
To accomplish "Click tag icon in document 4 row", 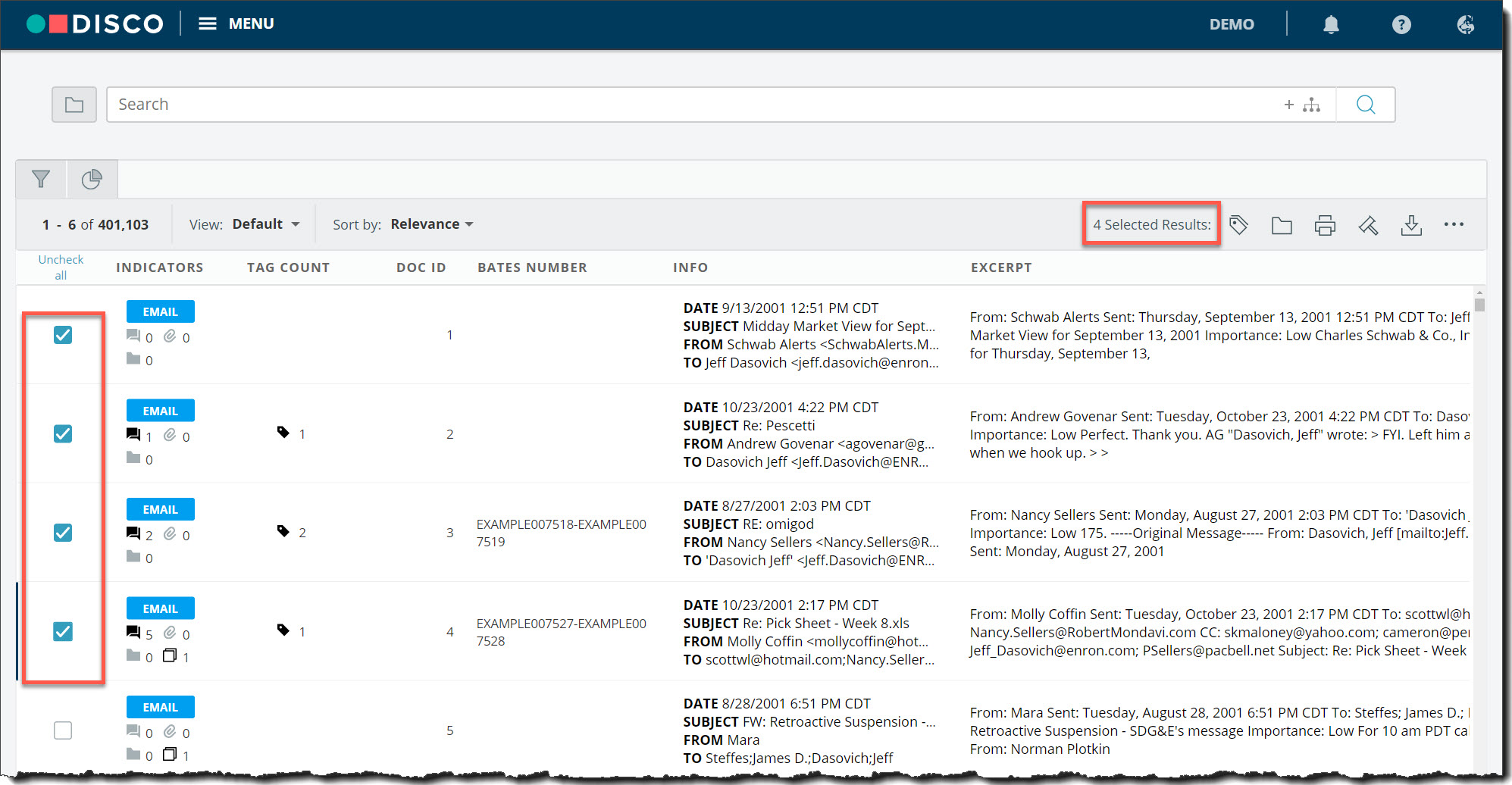I will tap(283, 630).
